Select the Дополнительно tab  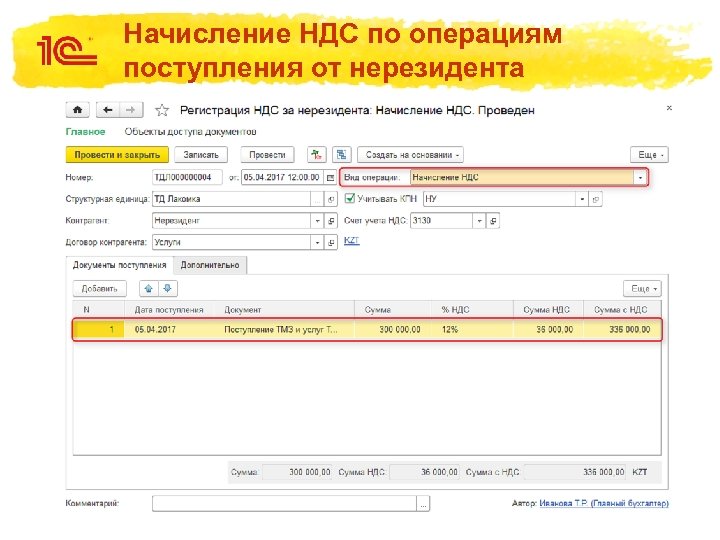[210, 265]
